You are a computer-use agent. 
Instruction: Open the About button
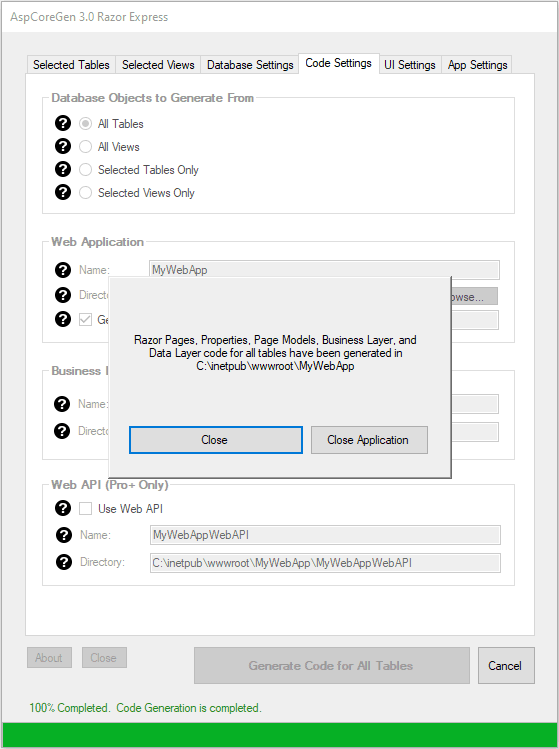tap(49, 658)
